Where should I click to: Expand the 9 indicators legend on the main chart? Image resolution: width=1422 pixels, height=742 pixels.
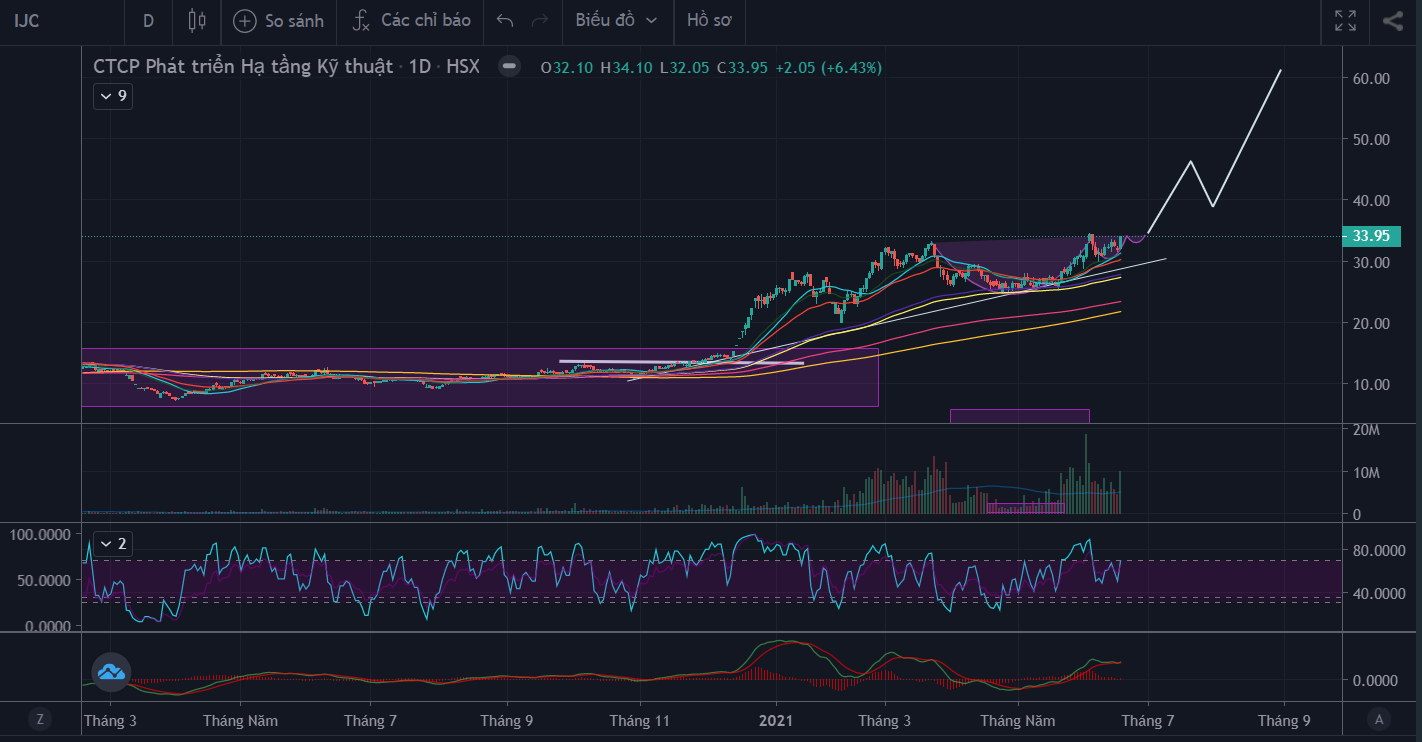(112, 97)
